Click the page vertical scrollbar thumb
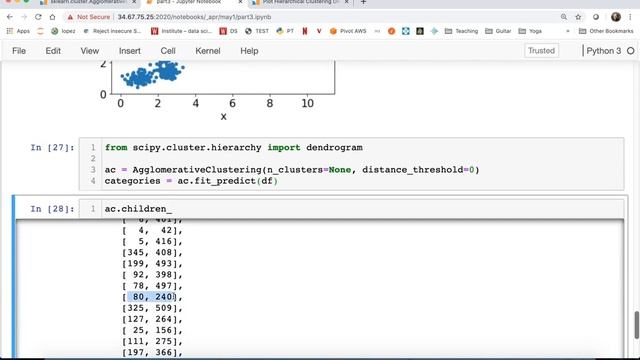The image size is (640, 360). click(636, 325)
